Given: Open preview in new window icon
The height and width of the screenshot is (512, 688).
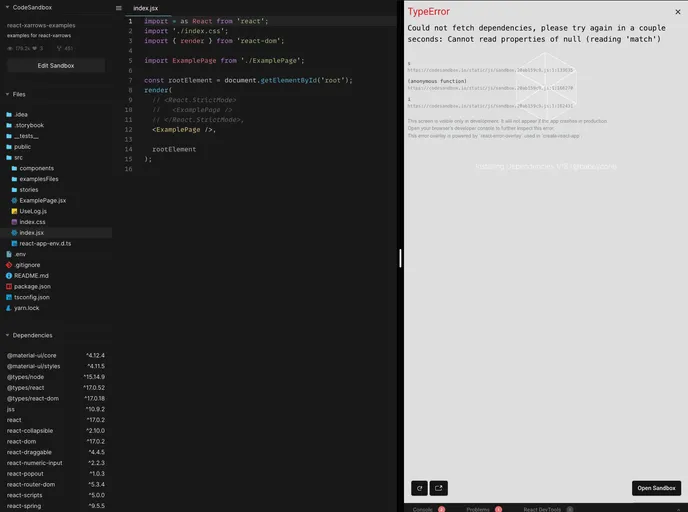Looking at the screenshot, I should coord(438,488).
